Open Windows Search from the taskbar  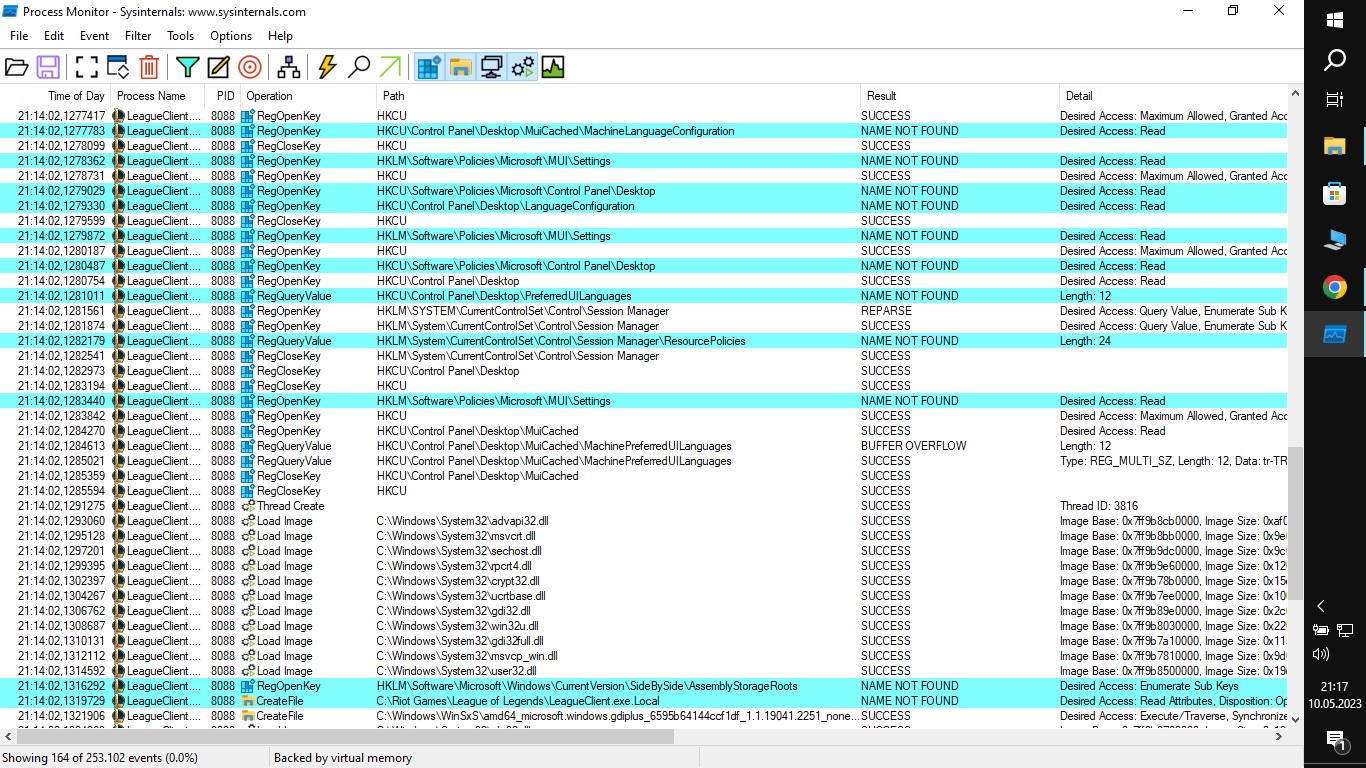pos(1335,61)
